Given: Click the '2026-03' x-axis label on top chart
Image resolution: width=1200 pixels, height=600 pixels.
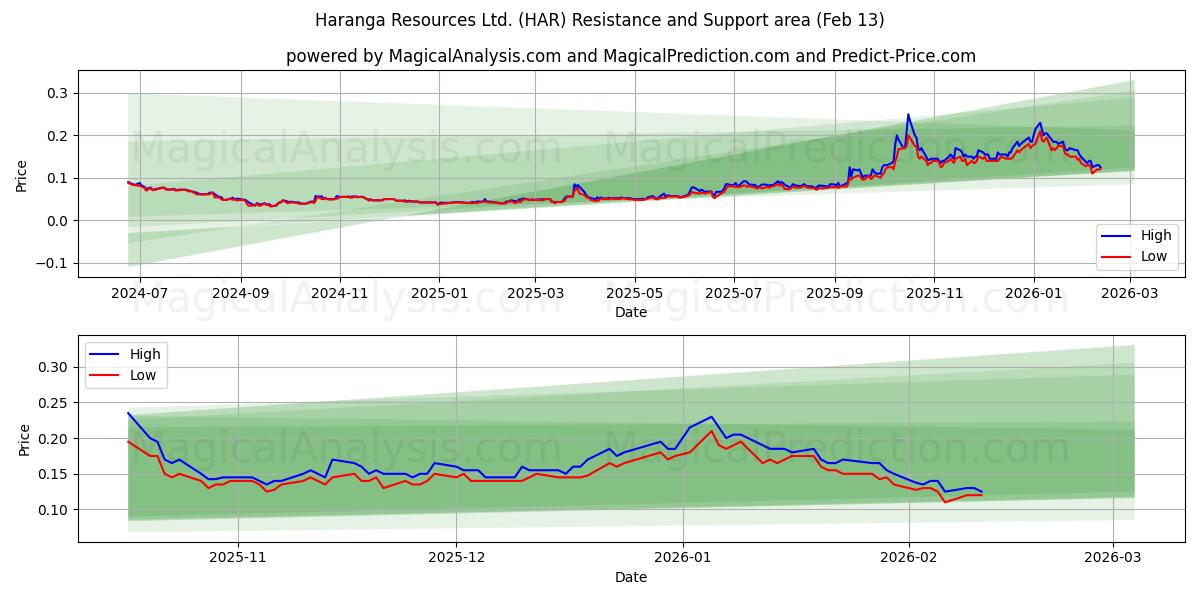Looking at the screenshot, I should point(1130,293).
